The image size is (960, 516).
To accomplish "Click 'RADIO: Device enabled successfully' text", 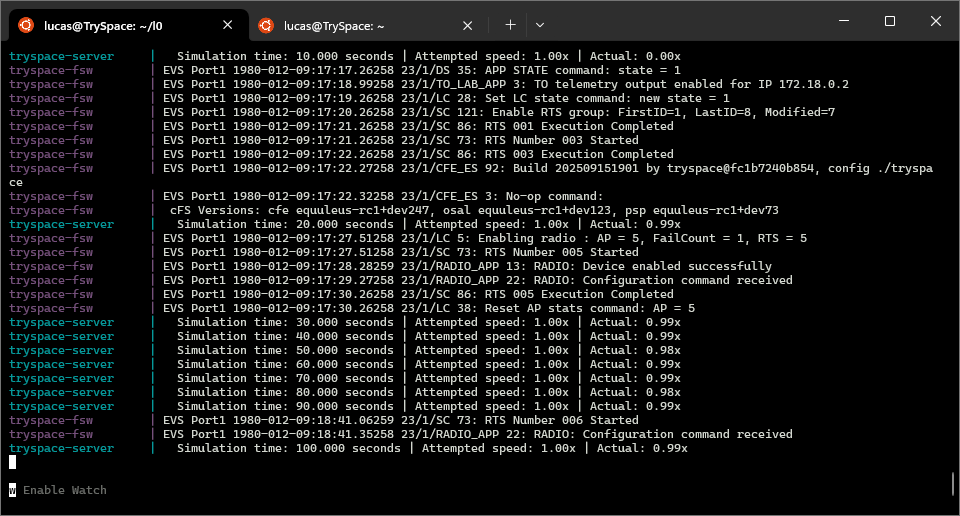I will tap(653, 266).
